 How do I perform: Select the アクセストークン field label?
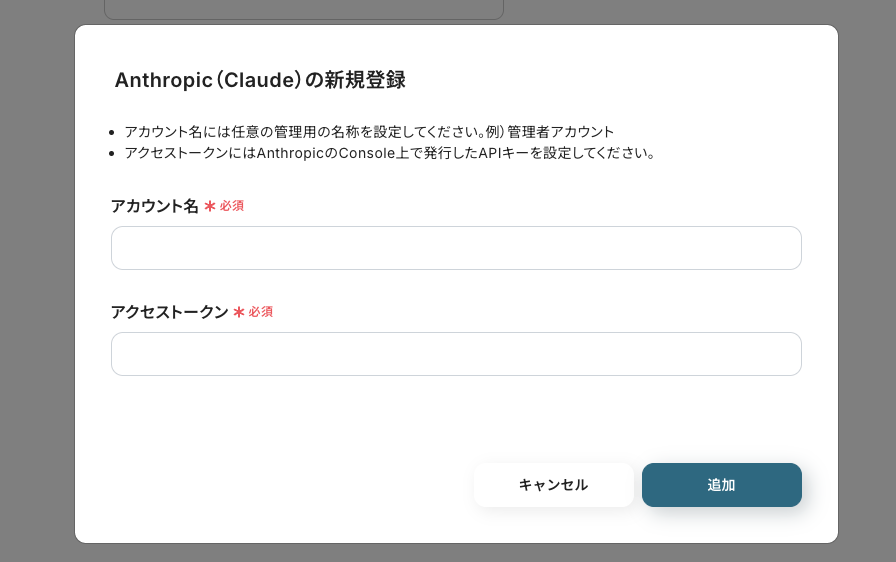pos(169,312)
